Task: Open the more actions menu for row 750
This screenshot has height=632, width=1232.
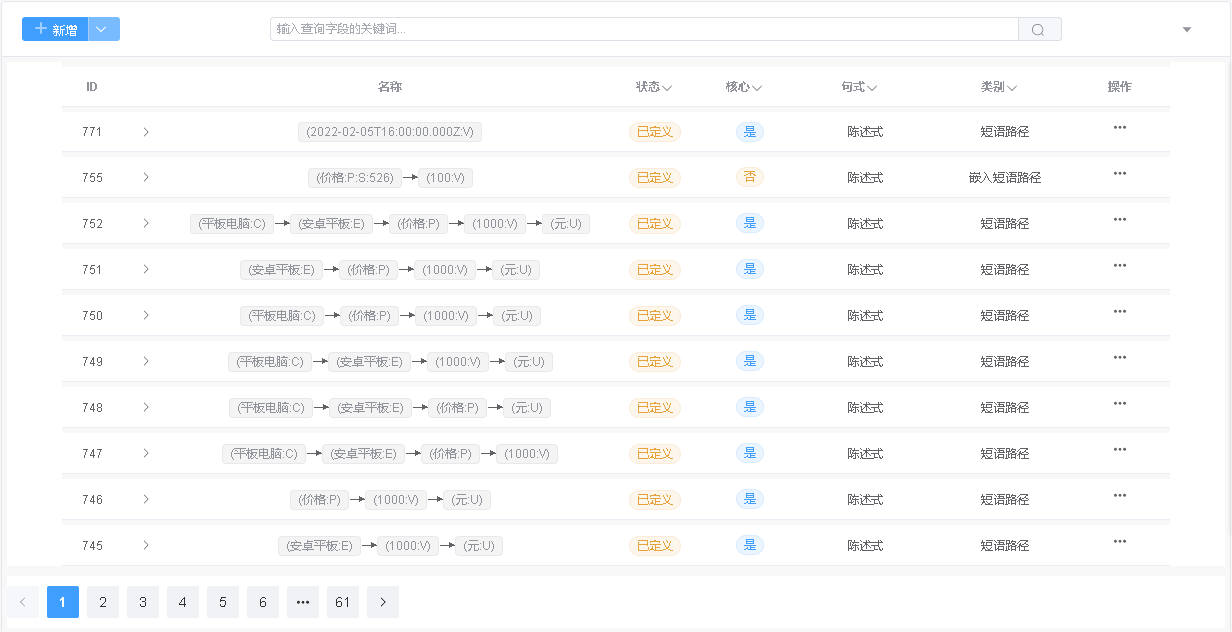Action: tap(1120, 312)
